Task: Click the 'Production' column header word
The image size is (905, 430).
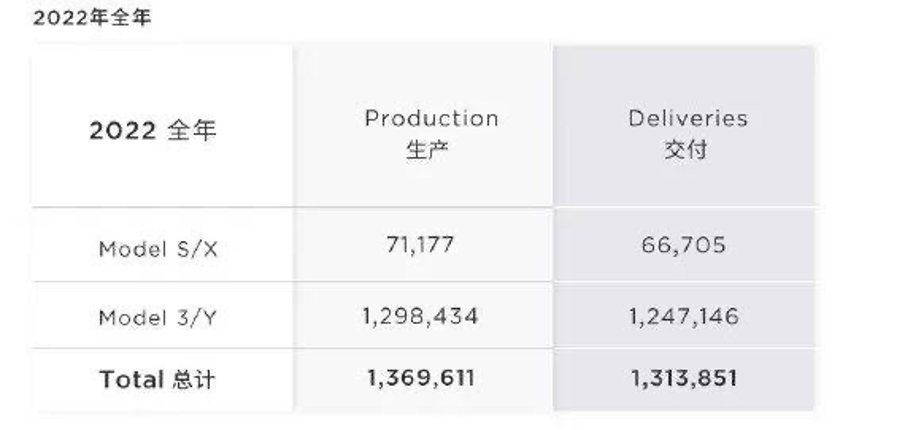Action: click(431, 118)
